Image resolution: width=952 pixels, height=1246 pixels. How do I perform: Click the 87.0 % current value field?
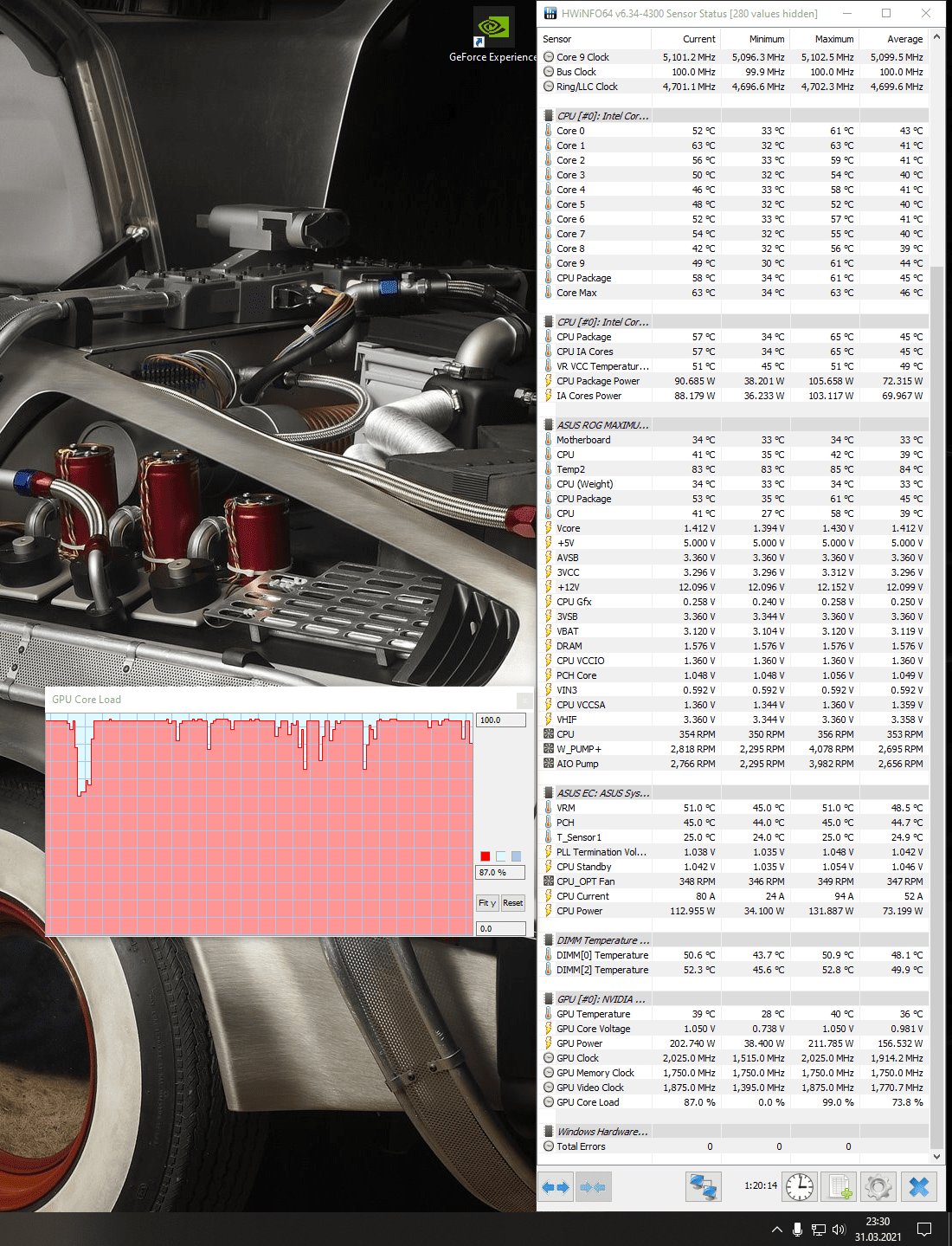[501, 873]
